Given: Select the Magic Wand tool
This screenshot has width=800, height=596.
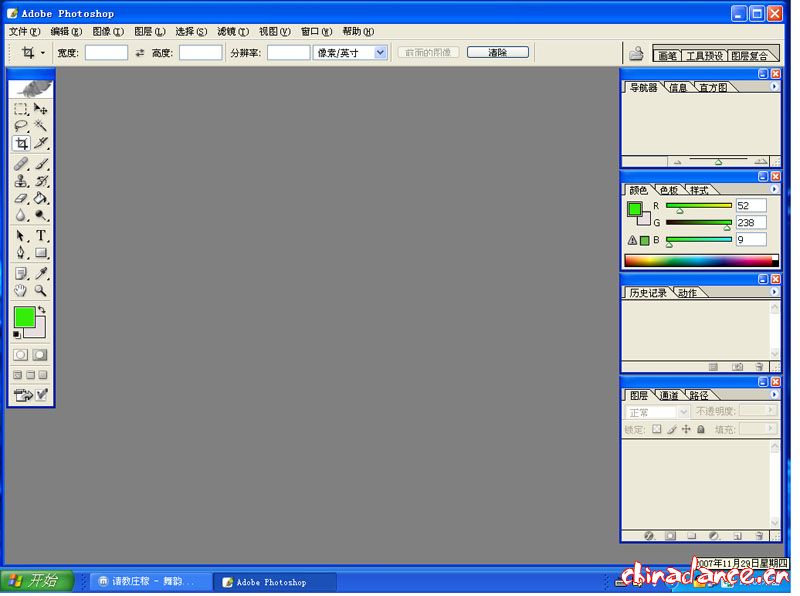Looking at the screenshot, I should pyautogui.click(x=41, y=126).
